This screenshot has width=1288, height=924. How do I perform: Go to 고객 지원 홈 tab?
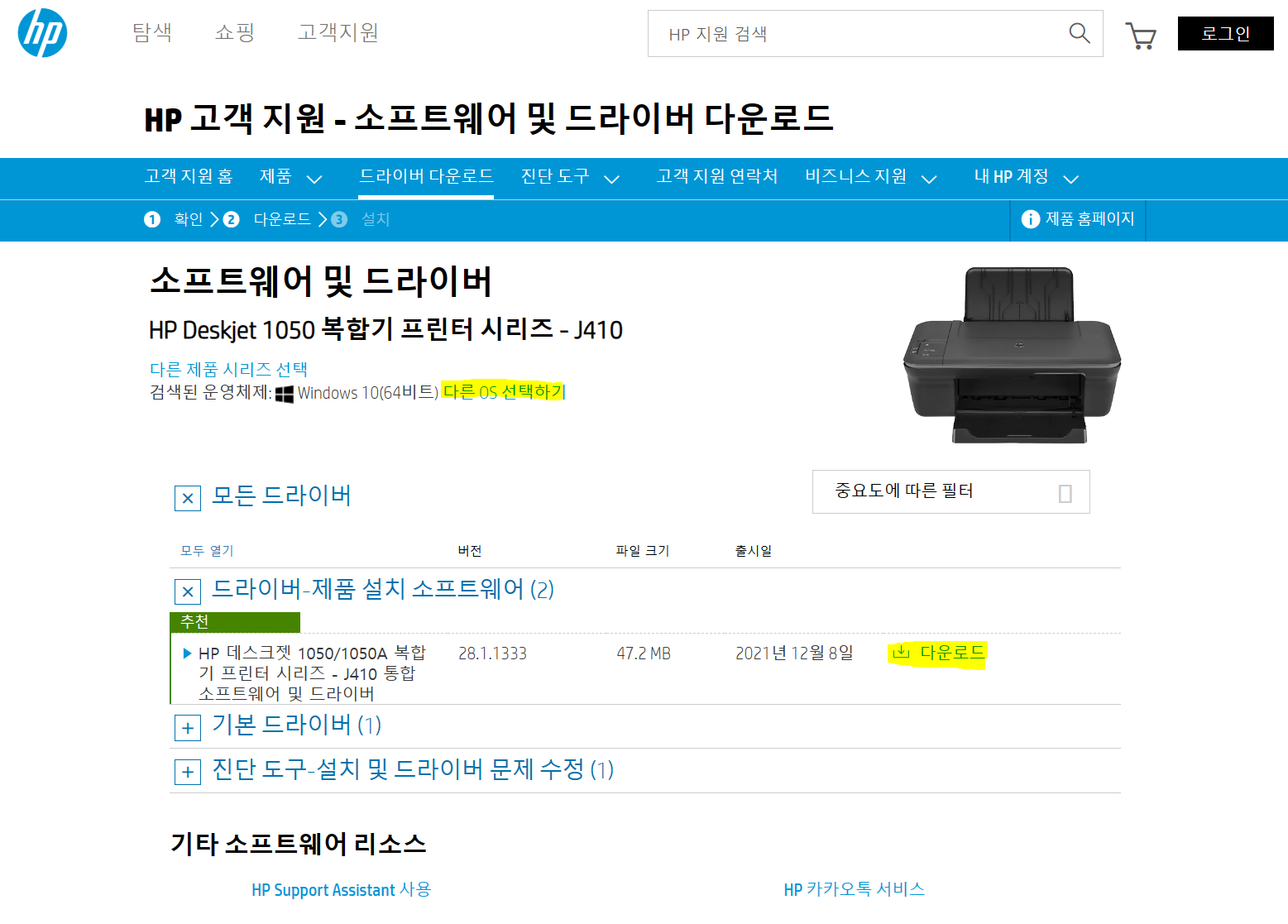189,176
